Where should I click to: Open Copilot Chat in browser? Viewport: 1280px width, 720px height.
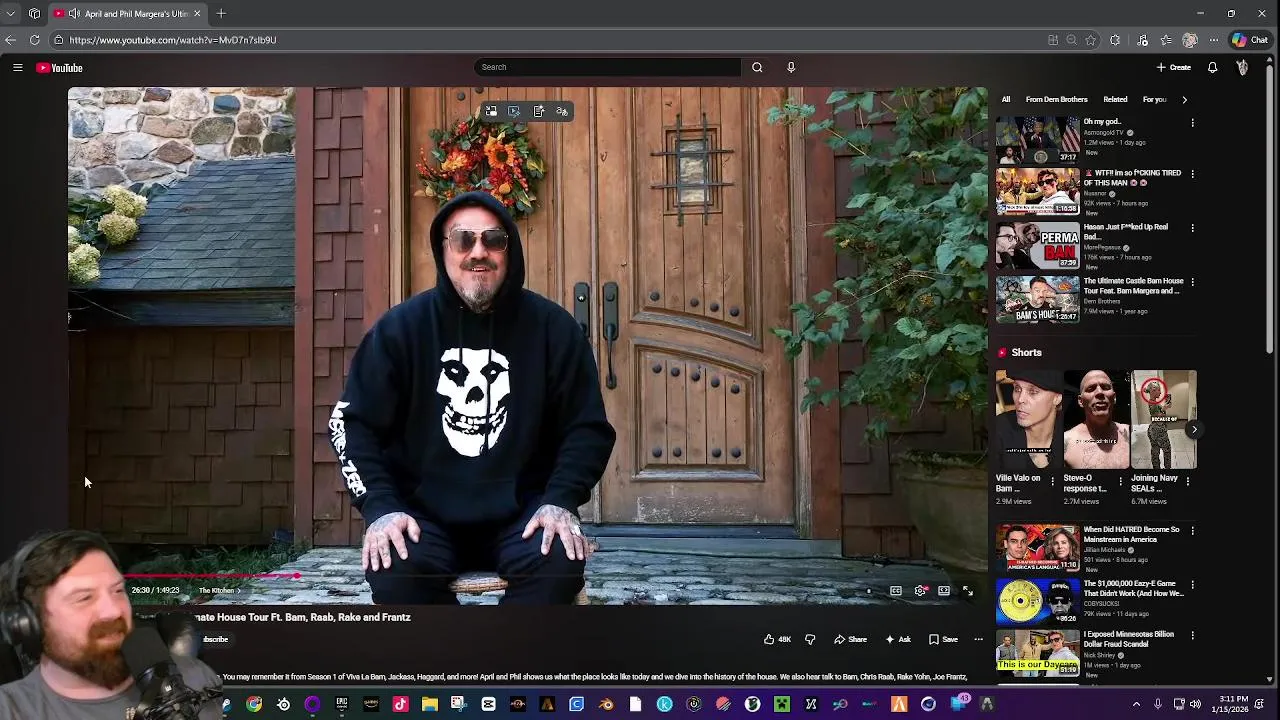tap(1250, 40)
